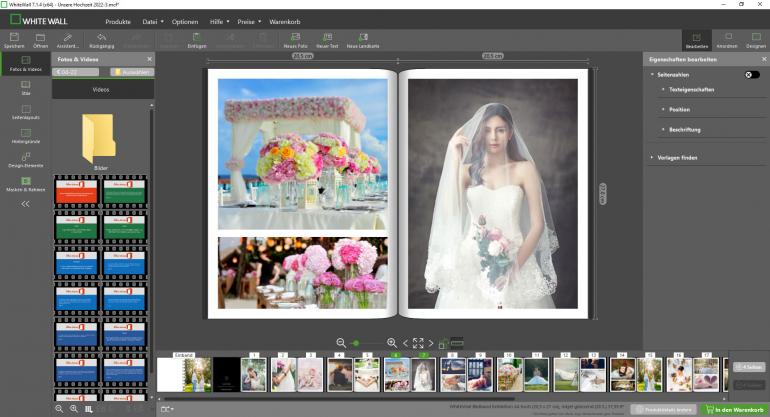This screenshot has width=770, height=417.
Task: Open the Optionen menu
Action: [x=185, y=22]
